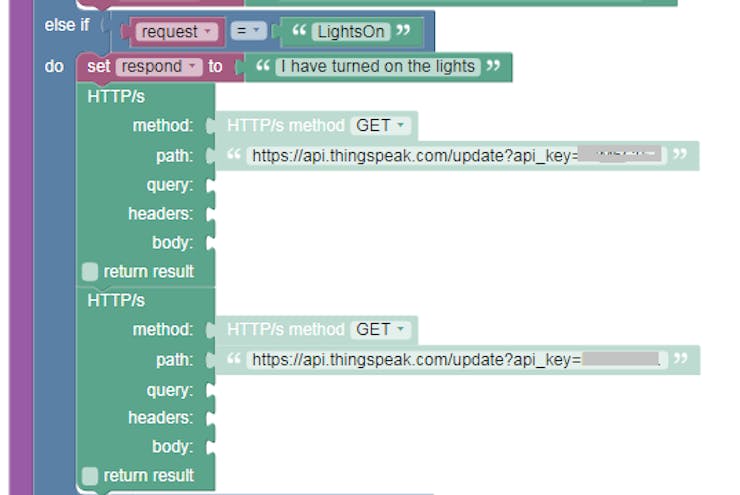Click the second block's body input socket
The image size is (740, 495).
click(211, 447)
